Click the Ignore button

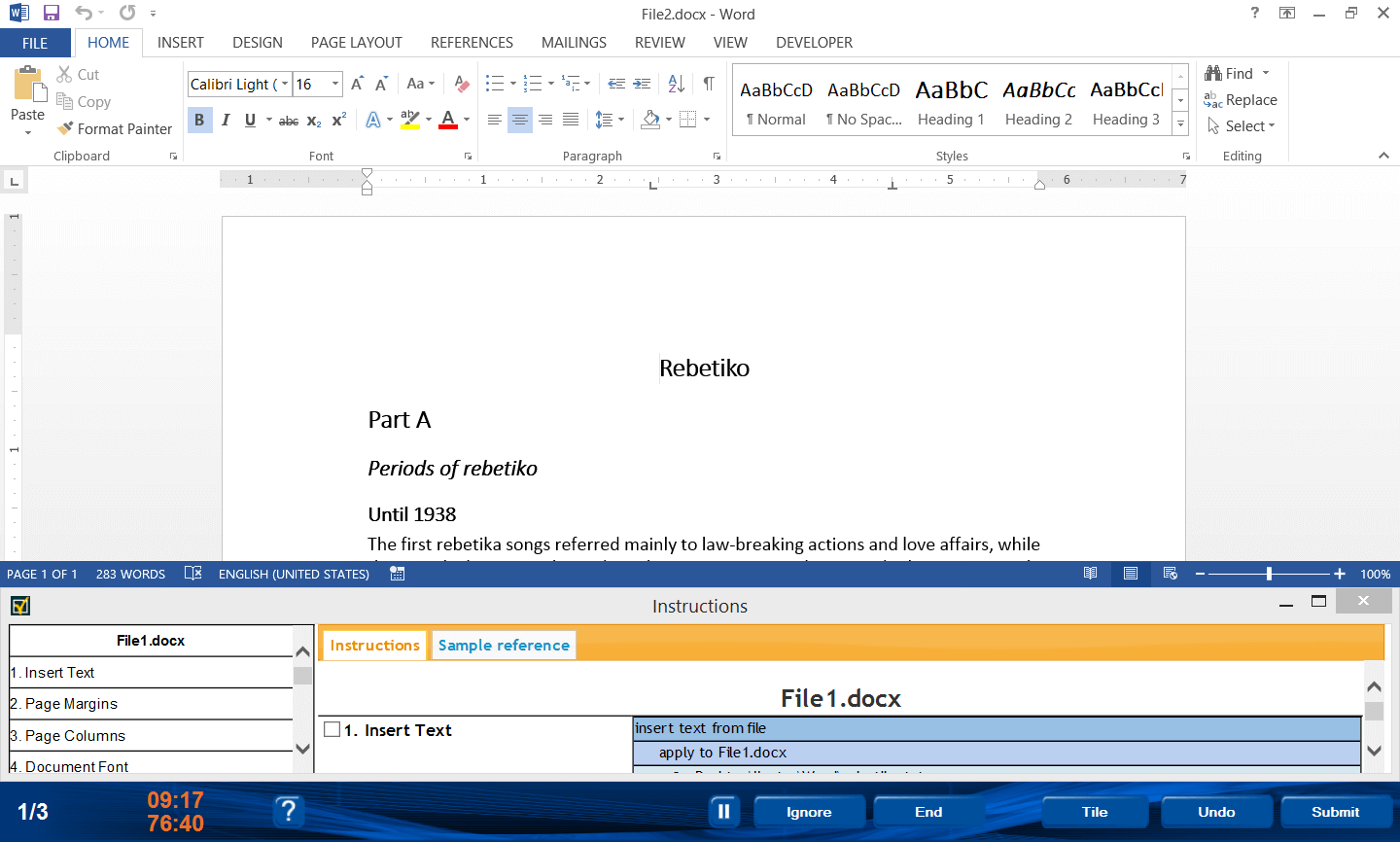tap(809, 812)
